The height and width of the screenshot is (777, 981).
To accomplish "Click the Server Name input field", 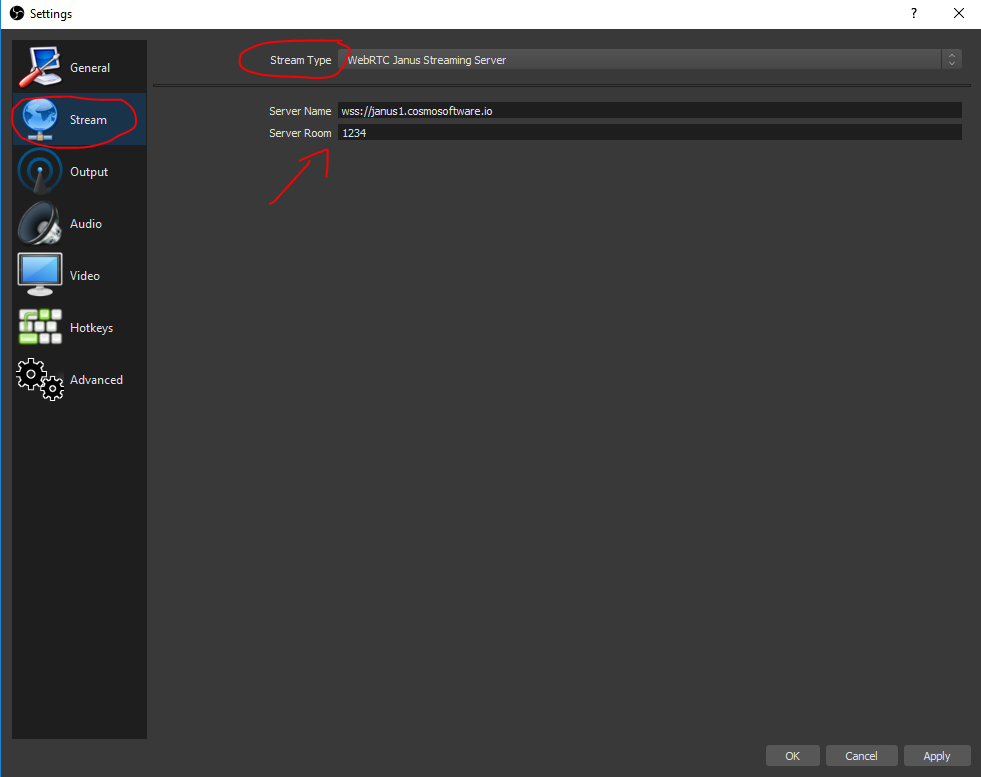I will coord(650,110).
